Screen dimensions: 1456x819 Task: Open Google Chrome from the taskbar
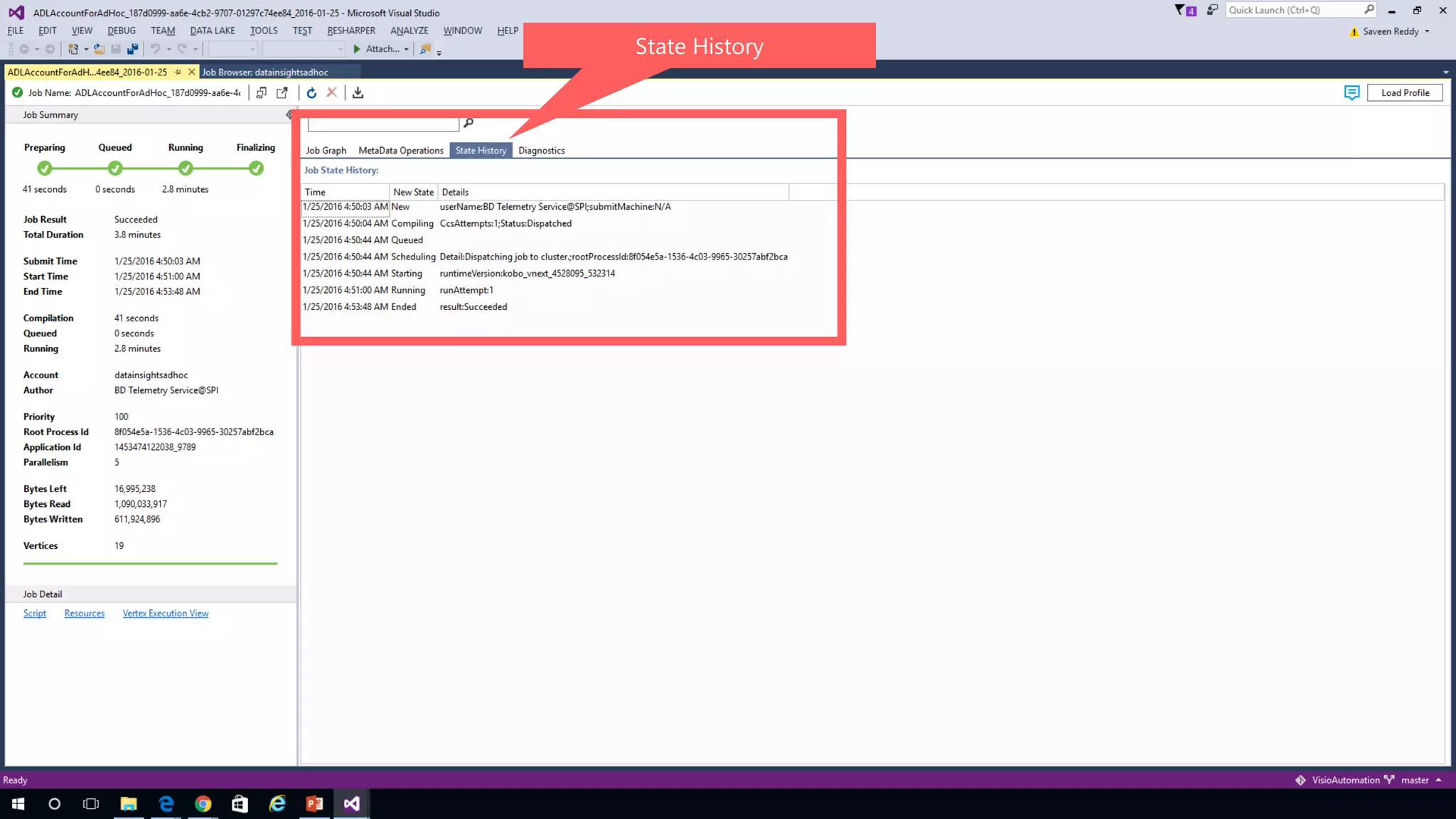203,804
